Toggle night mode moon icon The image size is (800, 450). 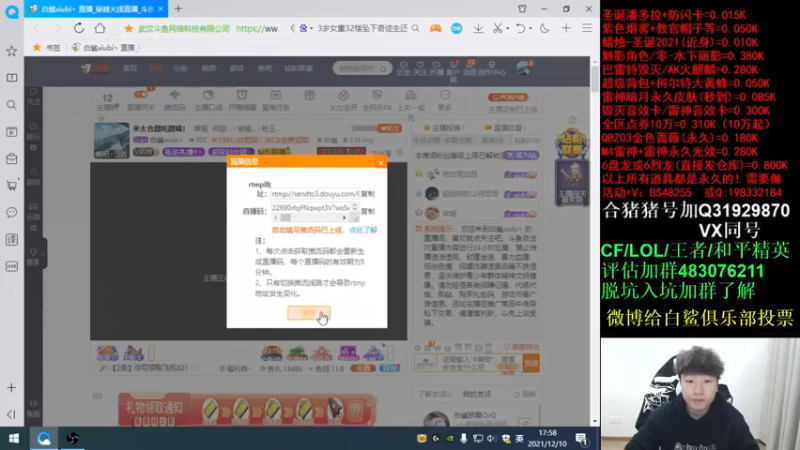click(x=544, y=29)
